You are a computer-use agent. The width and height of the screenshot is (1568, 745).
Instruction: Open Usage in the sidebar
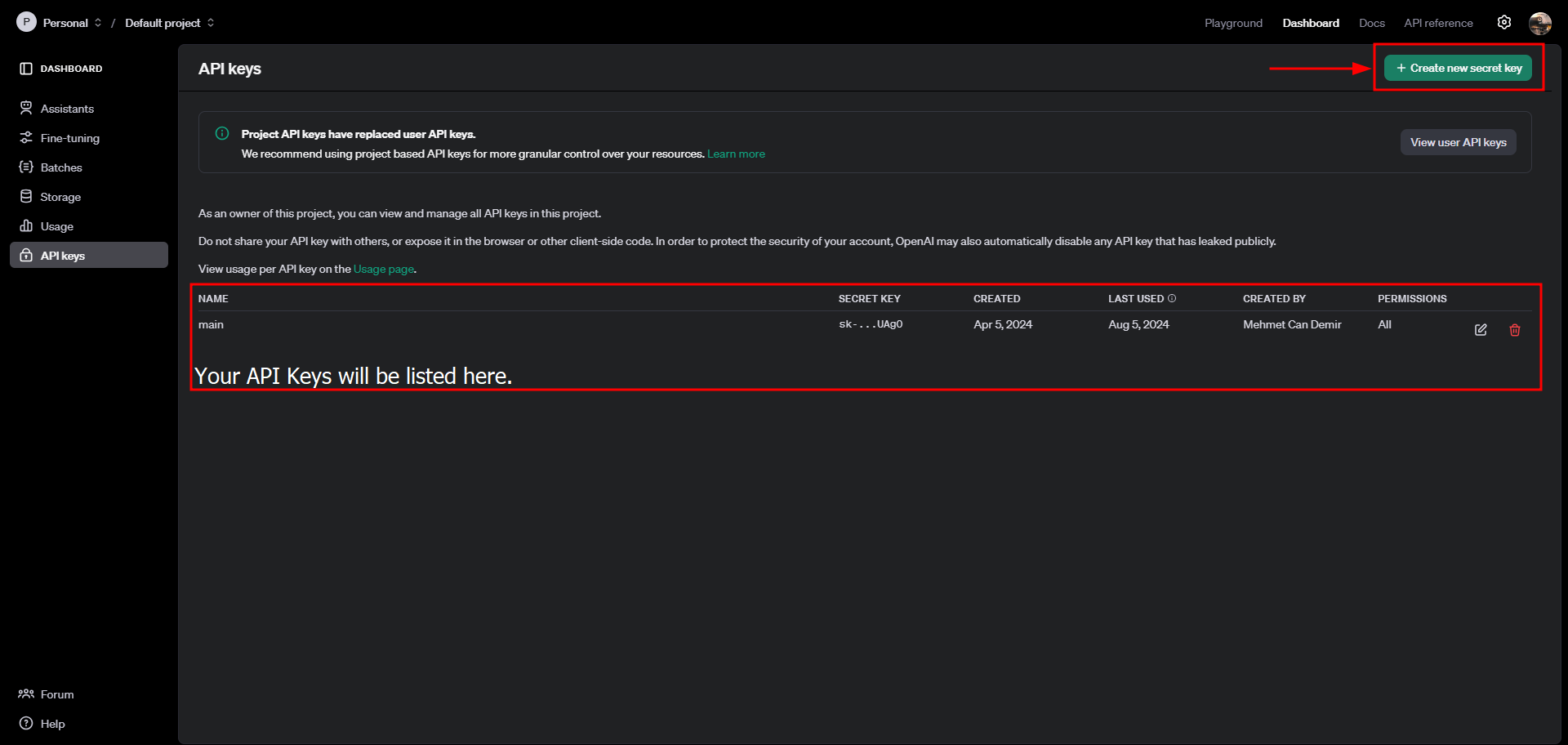point(89,226)
